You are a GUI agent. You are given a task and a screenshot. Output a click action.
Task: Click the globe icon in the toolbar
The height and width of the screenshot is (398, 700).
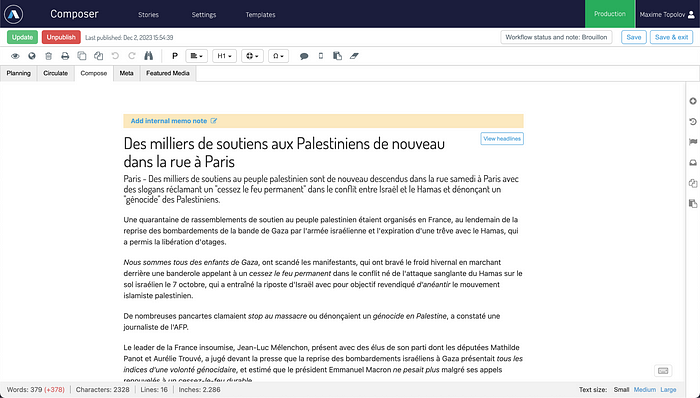(x=32, y=56)
